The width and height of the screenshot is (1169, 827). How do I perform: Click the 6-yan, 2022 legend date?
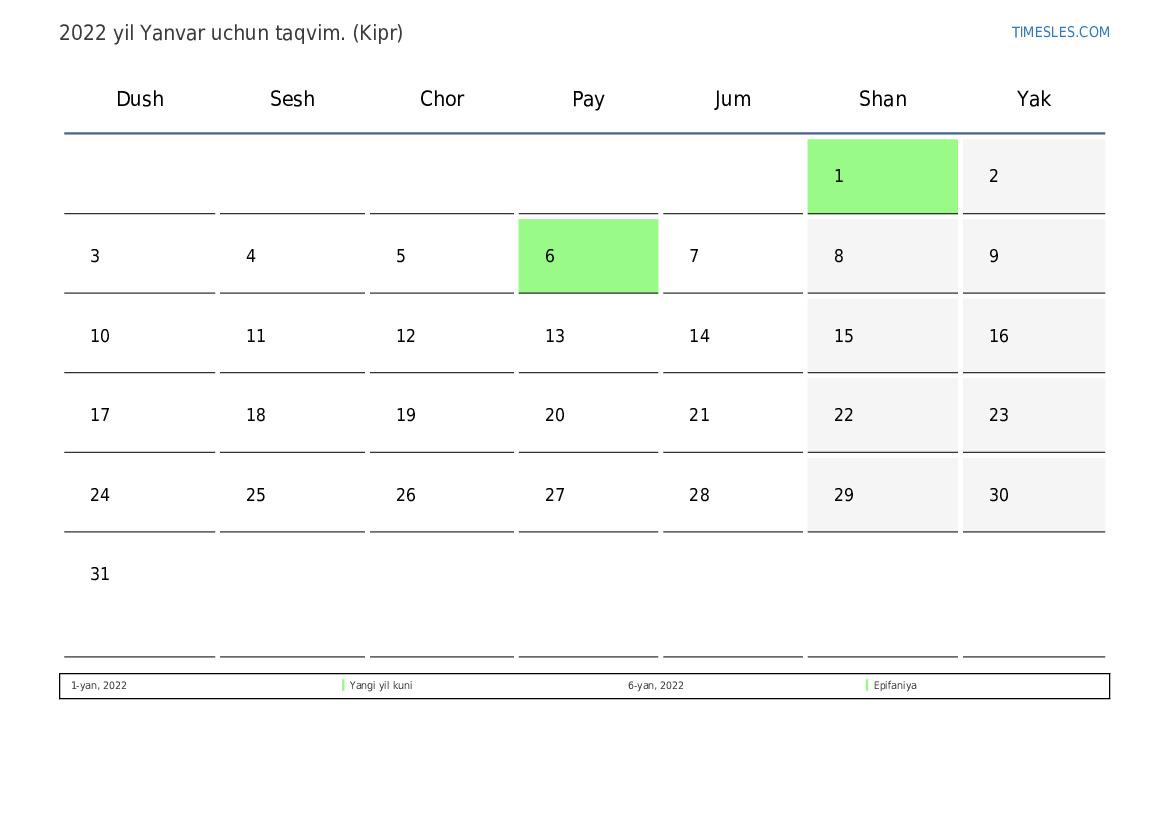(x=656, y=686)
